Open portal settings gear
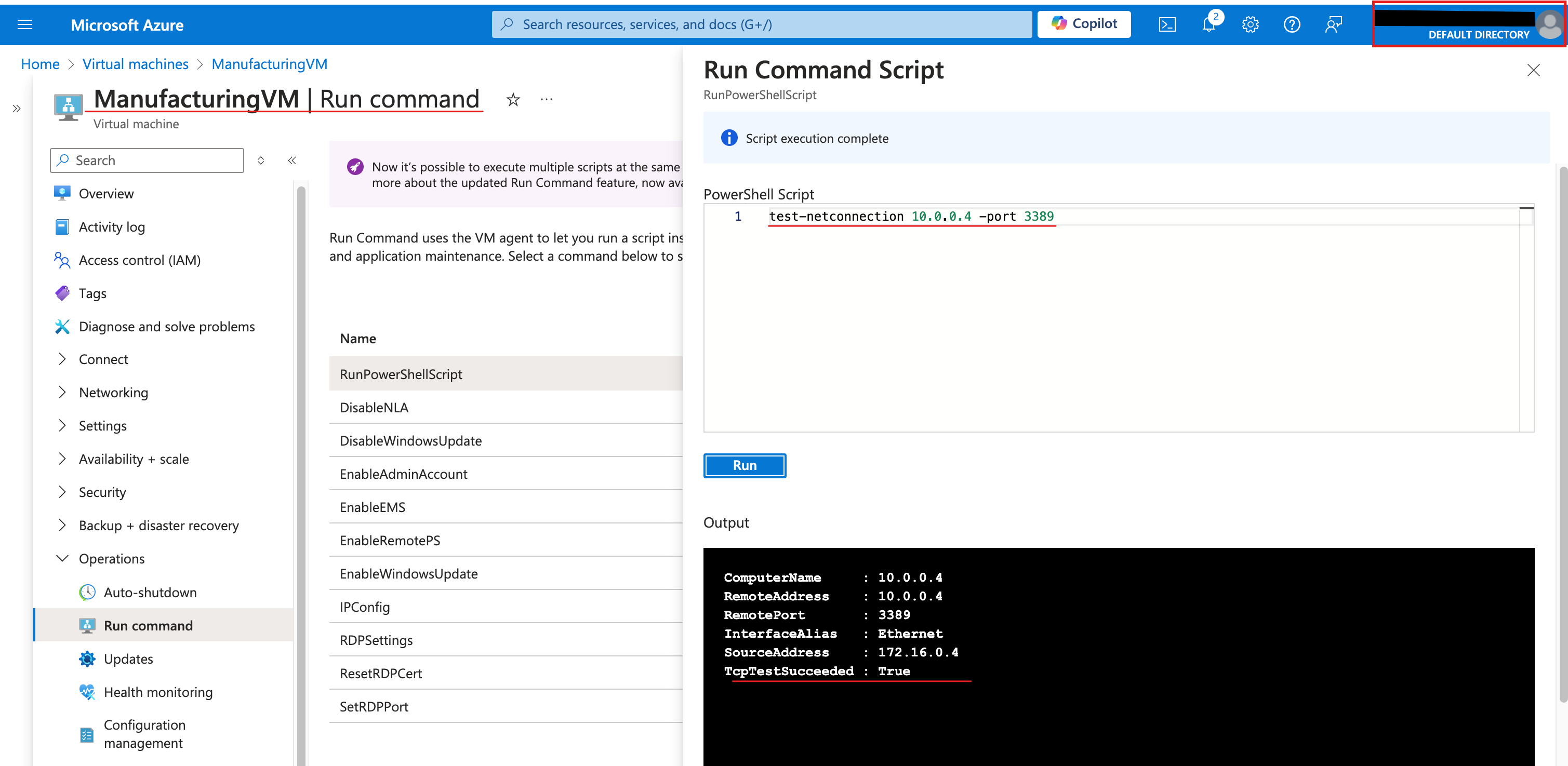 click(1250, 24)
